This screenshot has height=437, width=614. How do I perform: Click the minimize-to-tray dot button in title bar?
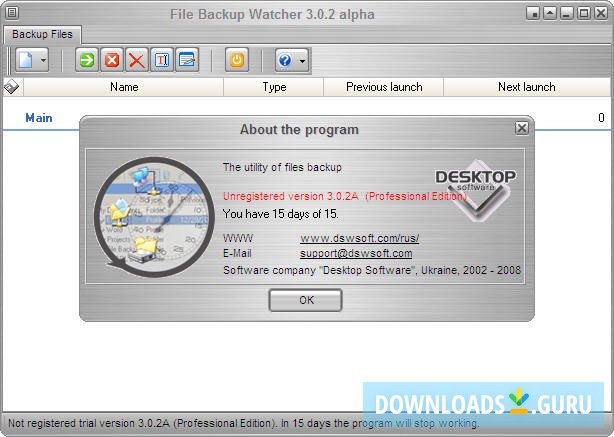[533, 13]
